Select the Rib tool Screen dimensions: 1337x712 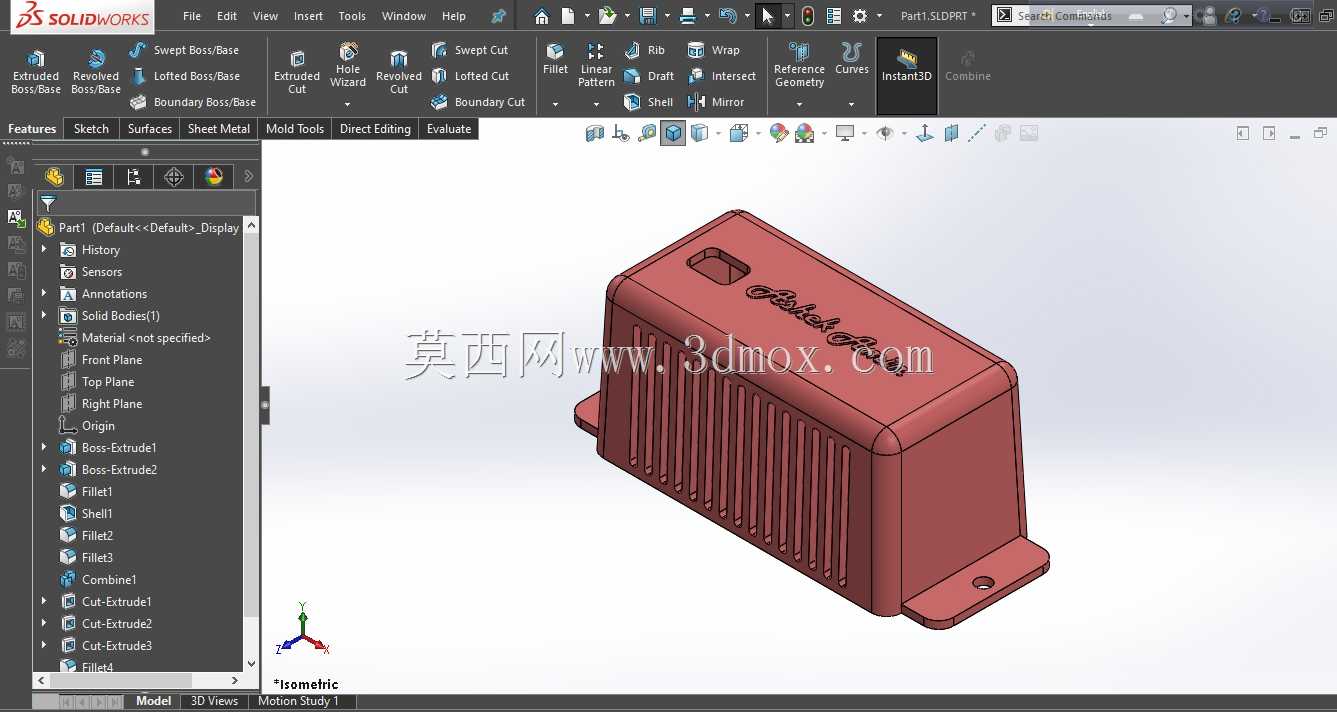644,50
